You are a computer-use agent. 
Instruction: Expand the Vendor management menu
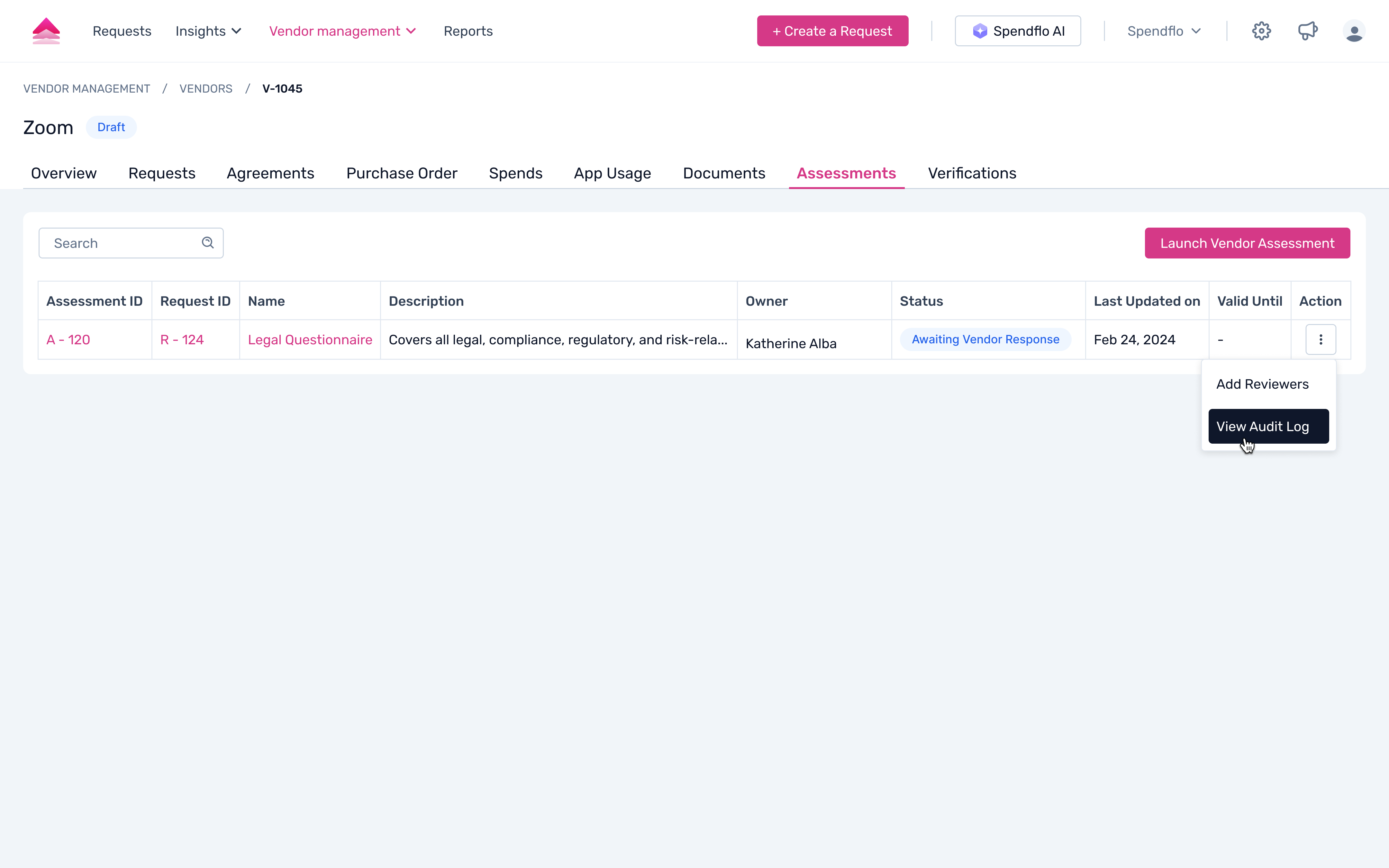342,31
